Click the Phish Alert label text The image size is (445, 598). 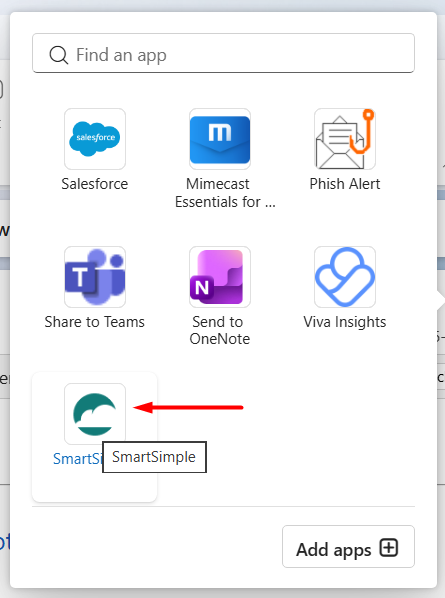coord(345,184)
